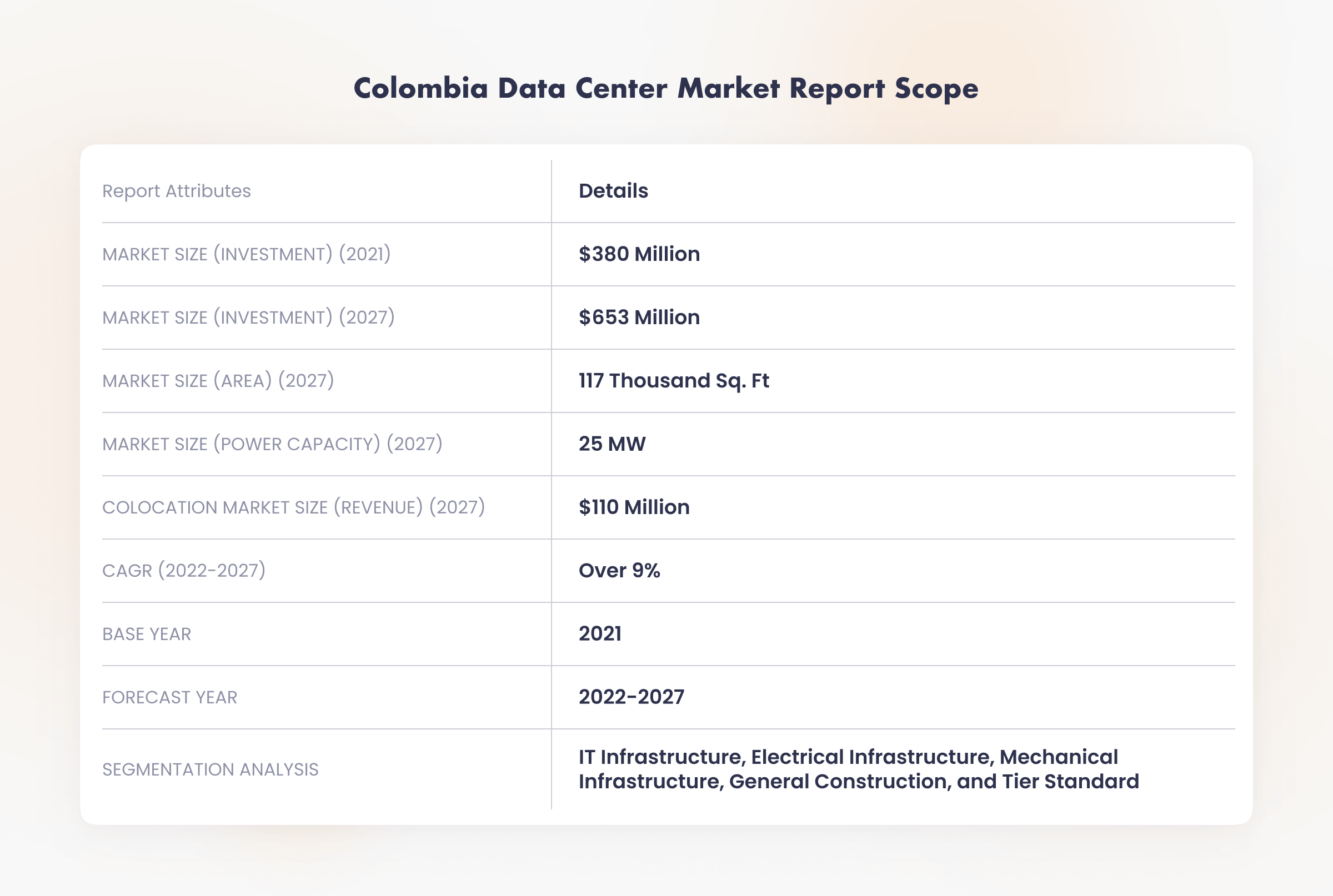Click the 2021 base year value
1333x896 pixels.
coord(600,635)
